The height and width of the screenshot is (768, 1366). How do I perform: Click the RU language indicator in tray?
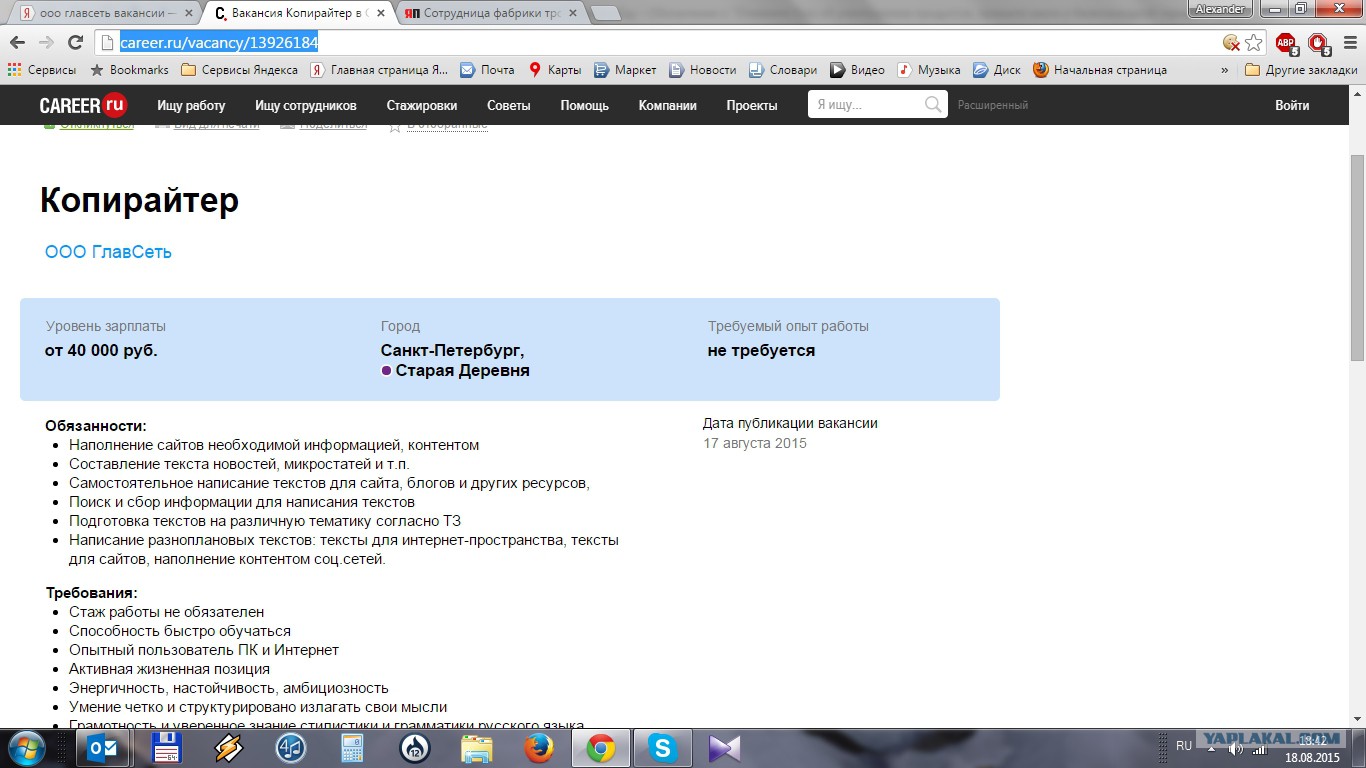point(1184,746)
